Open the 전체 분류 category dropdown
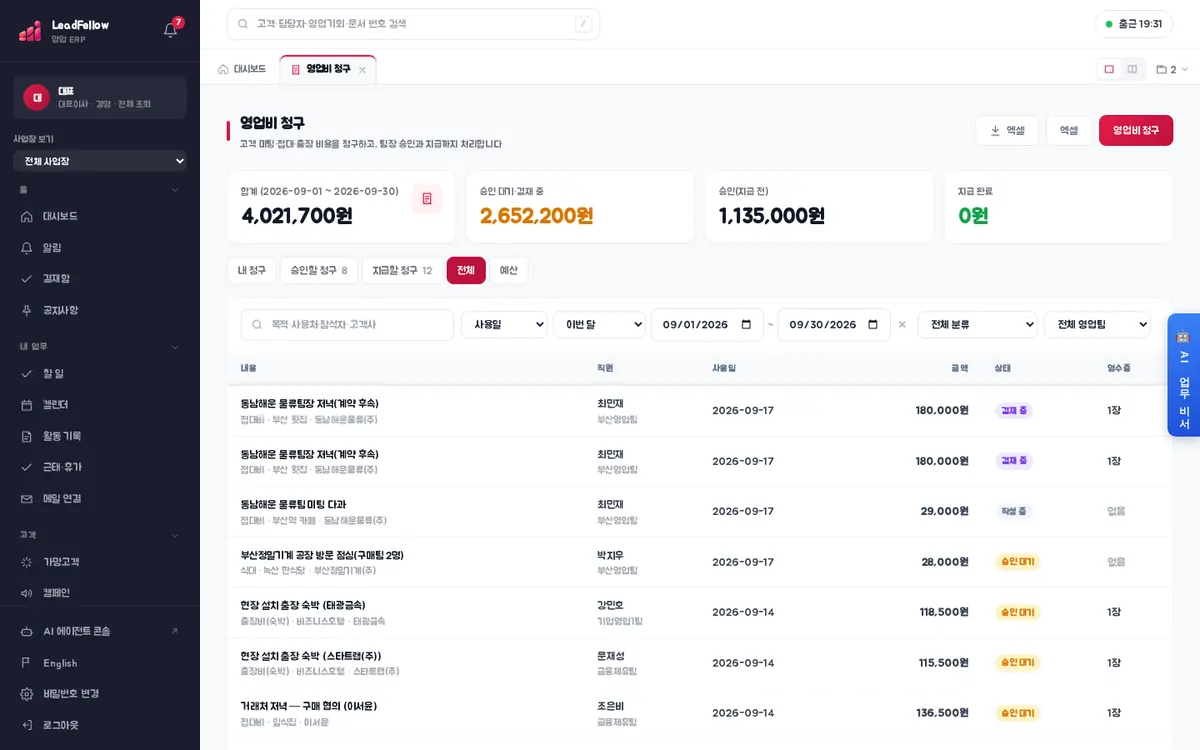1200x750 pixels. 977,325
